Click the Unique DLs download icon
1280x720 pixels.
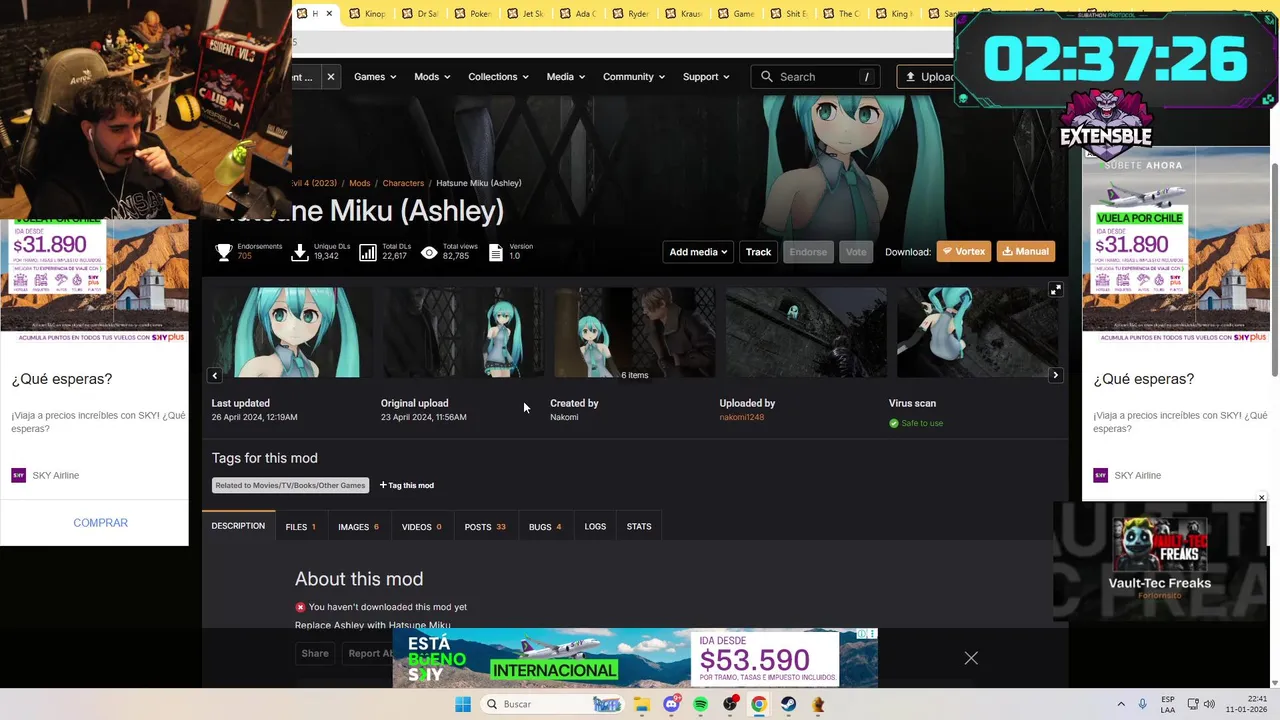coord(299,252)
